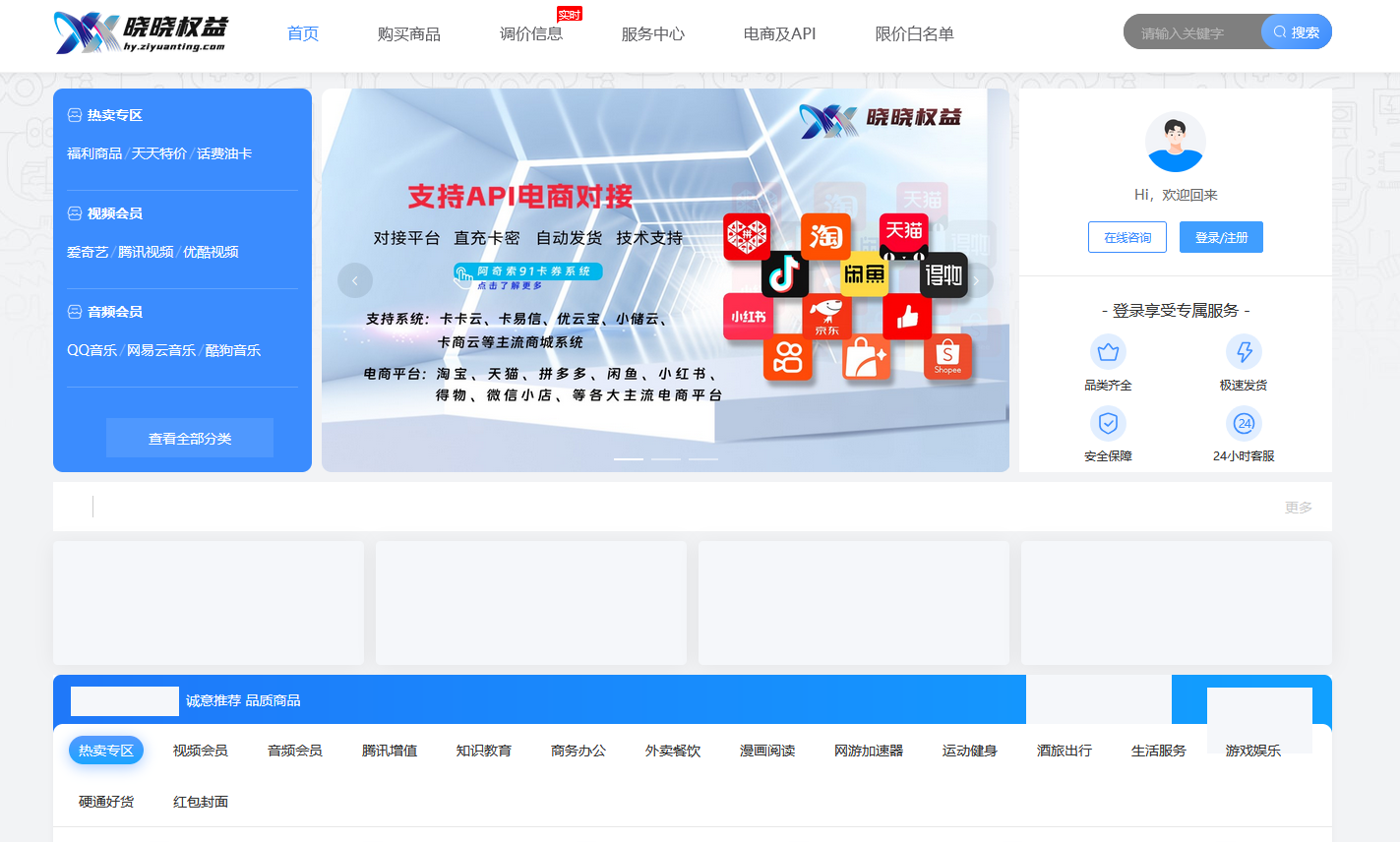Open 调价信息 in the top navigation
Screen dimensions: 1400x842
click(531, 33)
